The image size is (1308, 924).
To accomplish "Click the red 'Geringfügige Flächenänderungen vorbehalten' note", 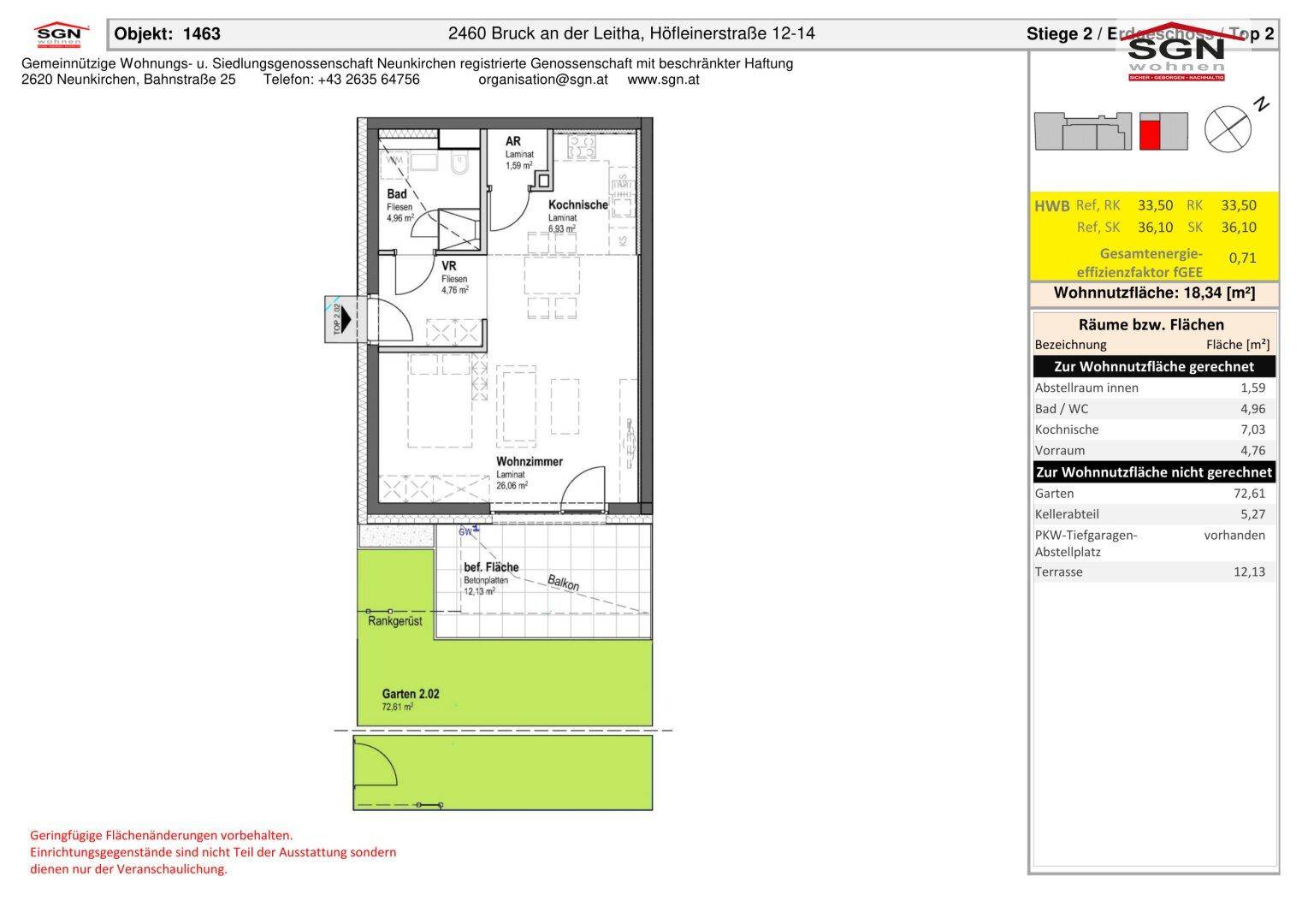I will [x=162, y=835].
